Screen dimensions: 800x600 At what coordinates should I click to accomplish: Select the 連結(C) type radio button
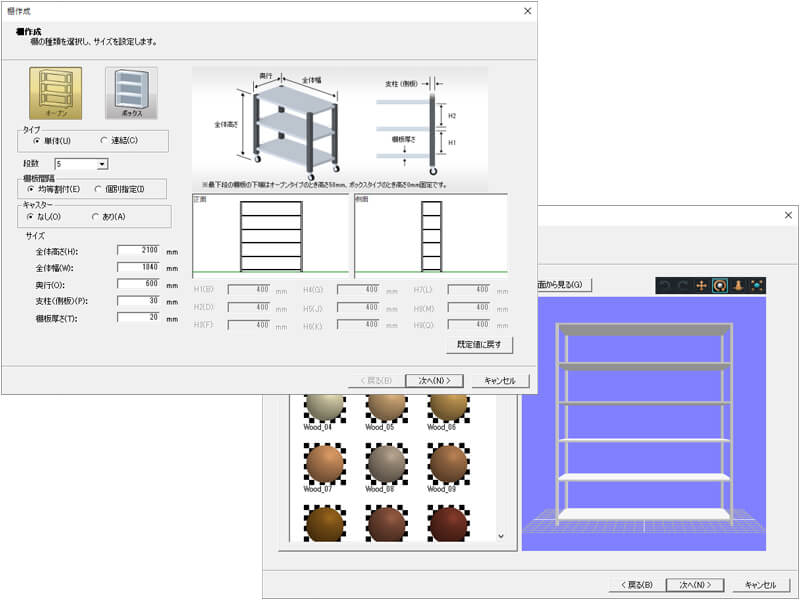pos(104,140)
